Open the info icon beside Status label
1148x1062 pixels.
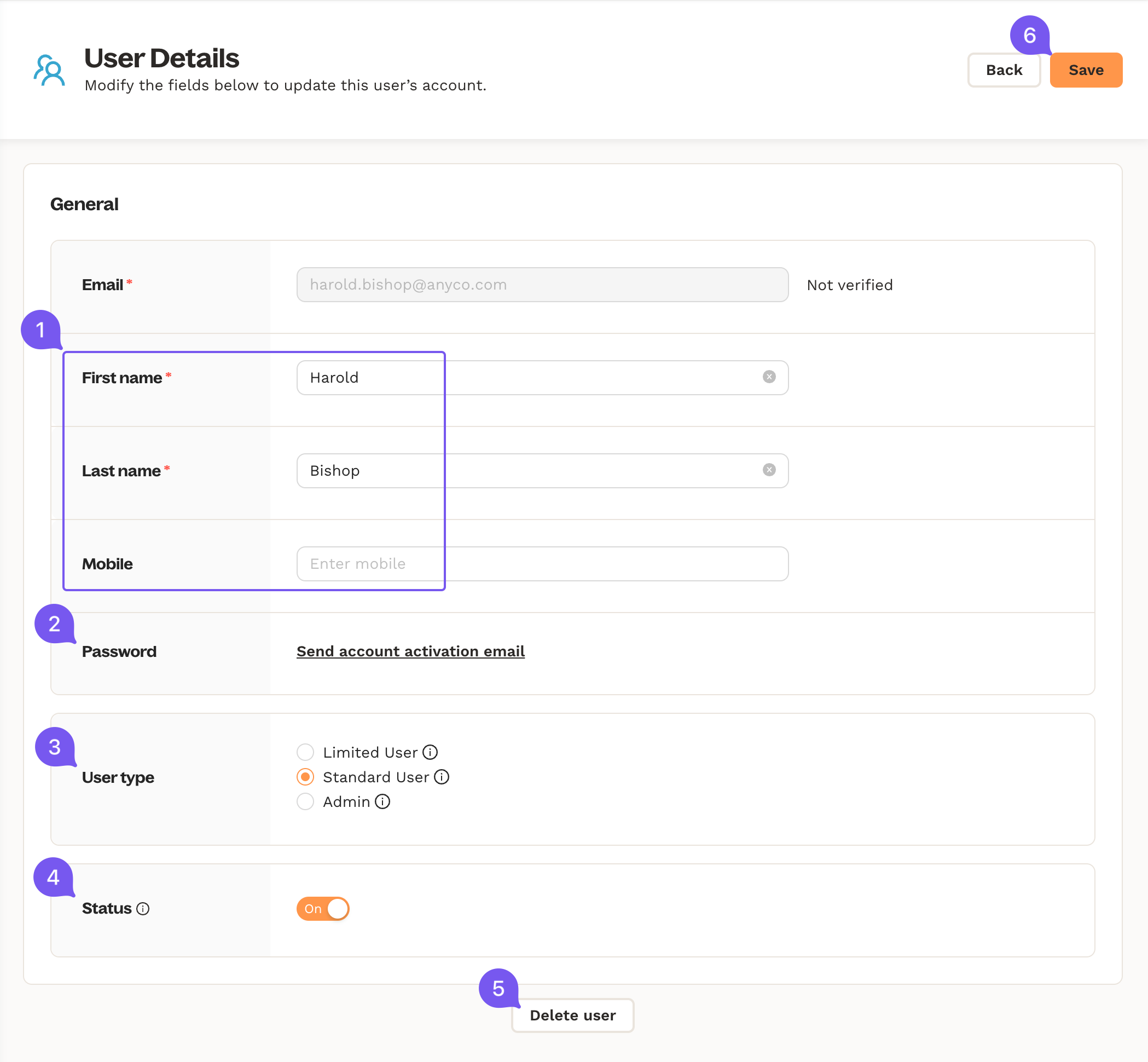pos(143,909)
